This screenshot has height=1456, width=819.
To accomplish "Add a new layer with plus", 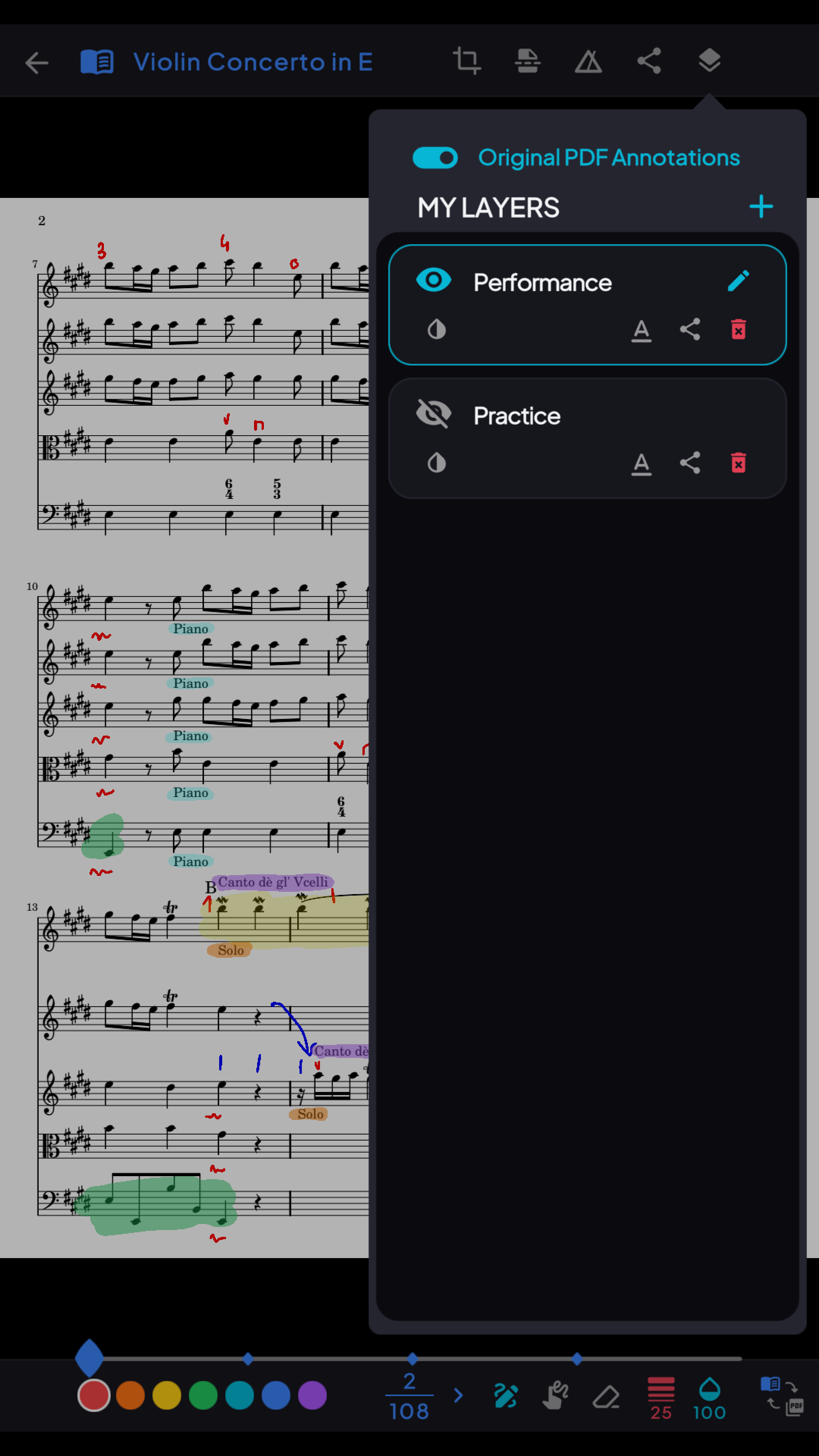I will (x=761, y=206).
